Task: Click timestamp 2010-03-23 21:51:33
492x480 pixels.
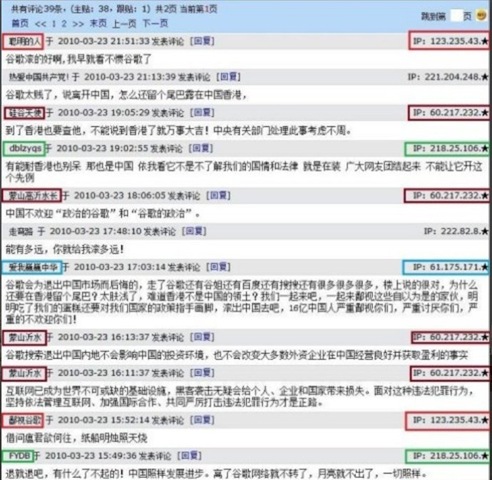Action: pos(104,41)
